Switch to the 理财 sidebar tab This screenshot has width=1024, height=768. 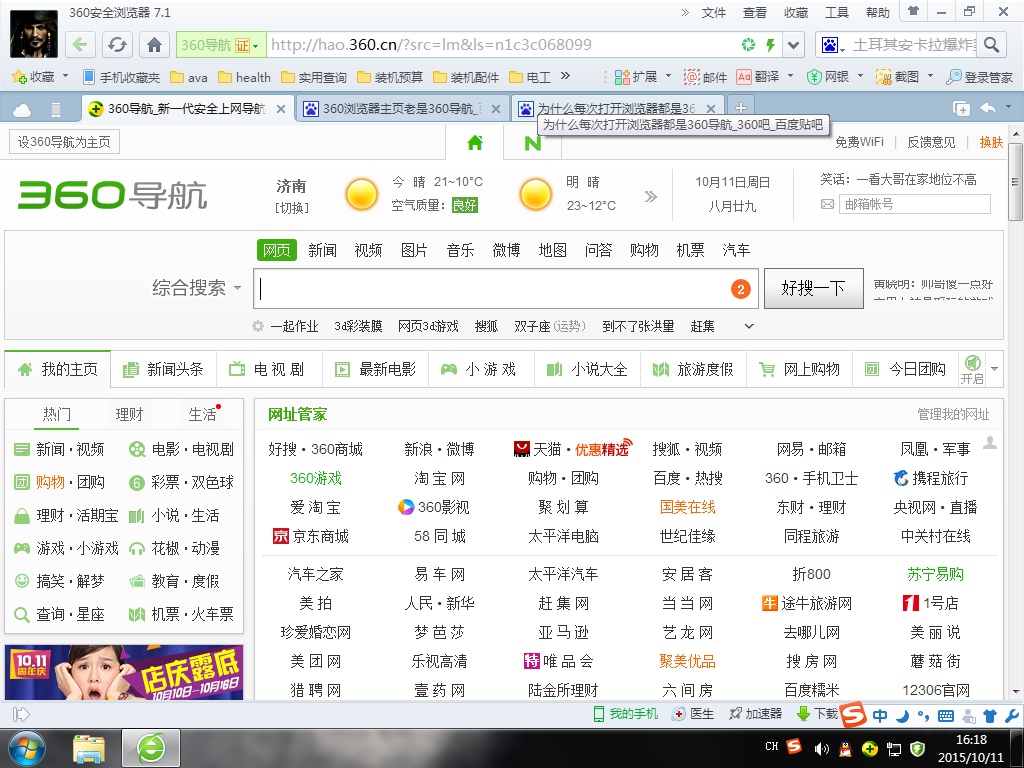coord(129,414)
